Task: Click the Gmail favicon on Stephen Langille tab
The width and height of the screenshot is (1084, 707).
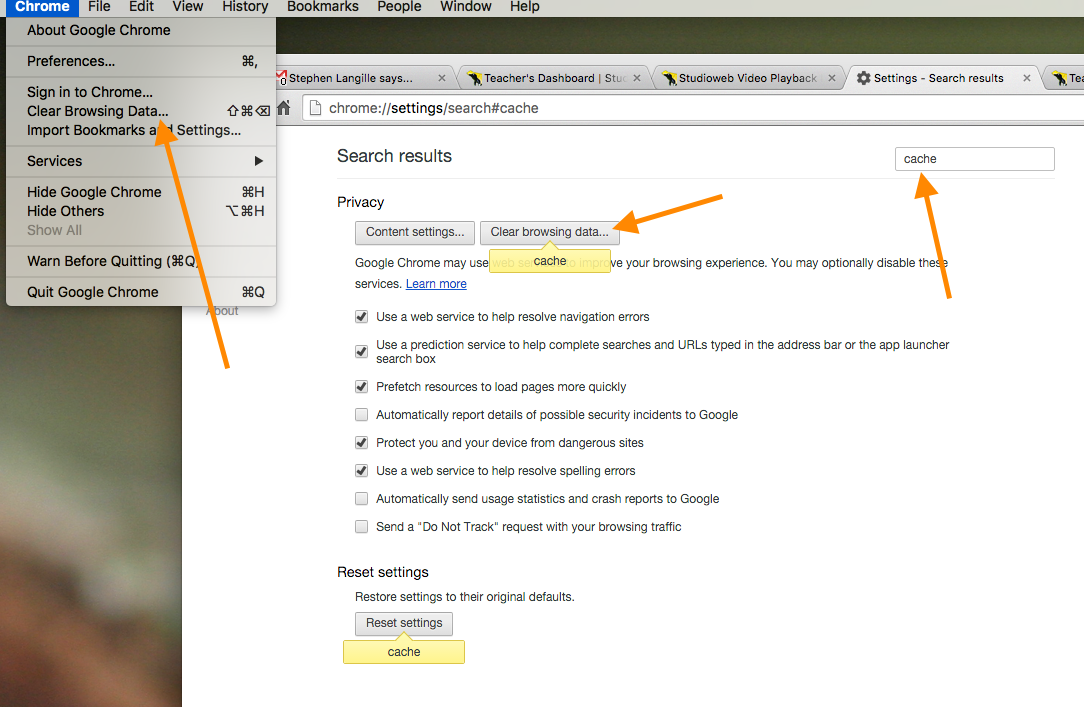Action: tap(281, 78)
